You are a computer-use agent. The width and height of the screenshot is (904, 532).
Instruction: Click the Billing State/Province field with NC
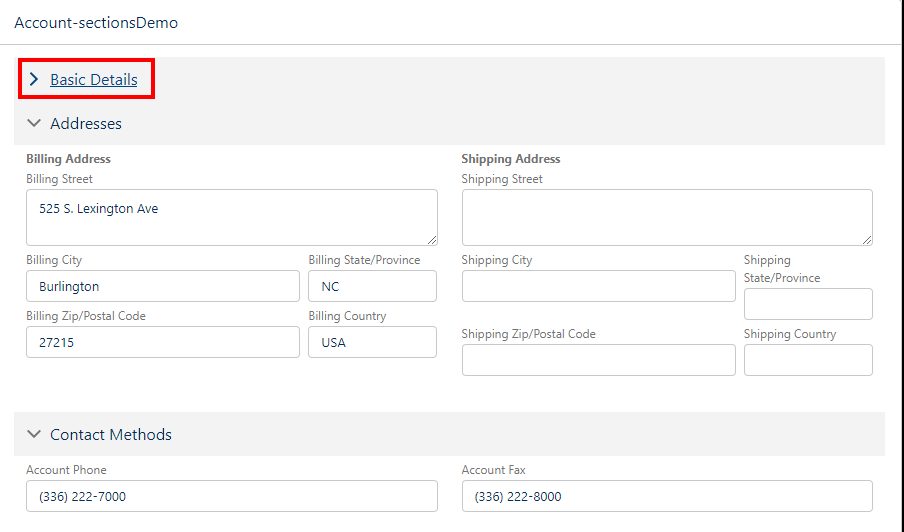coord(372,286)
